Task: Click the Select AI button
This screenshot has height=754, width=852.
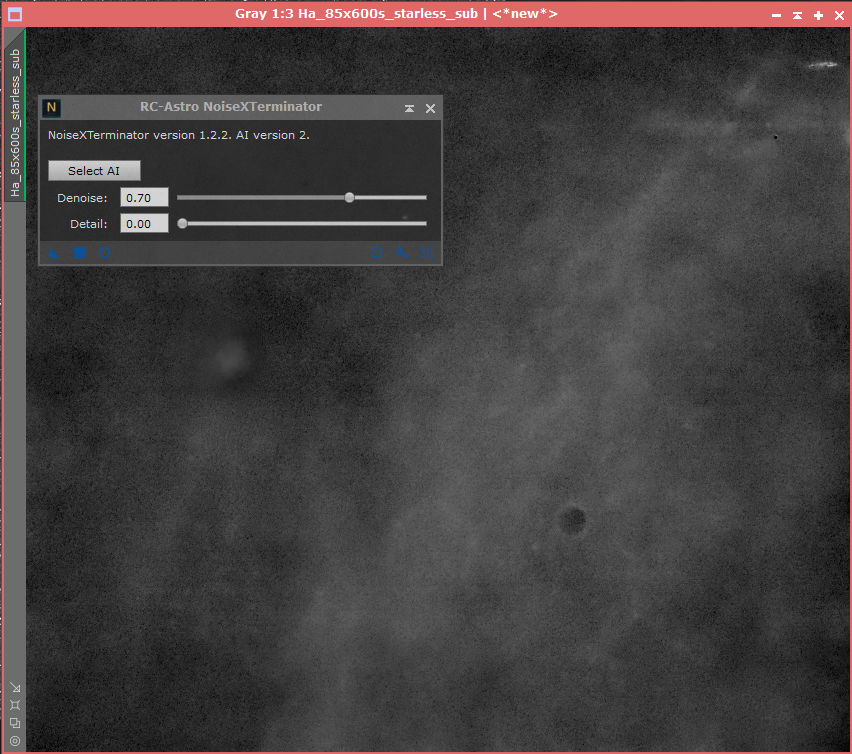Action: pyautogui.click(x=94, y=171)
